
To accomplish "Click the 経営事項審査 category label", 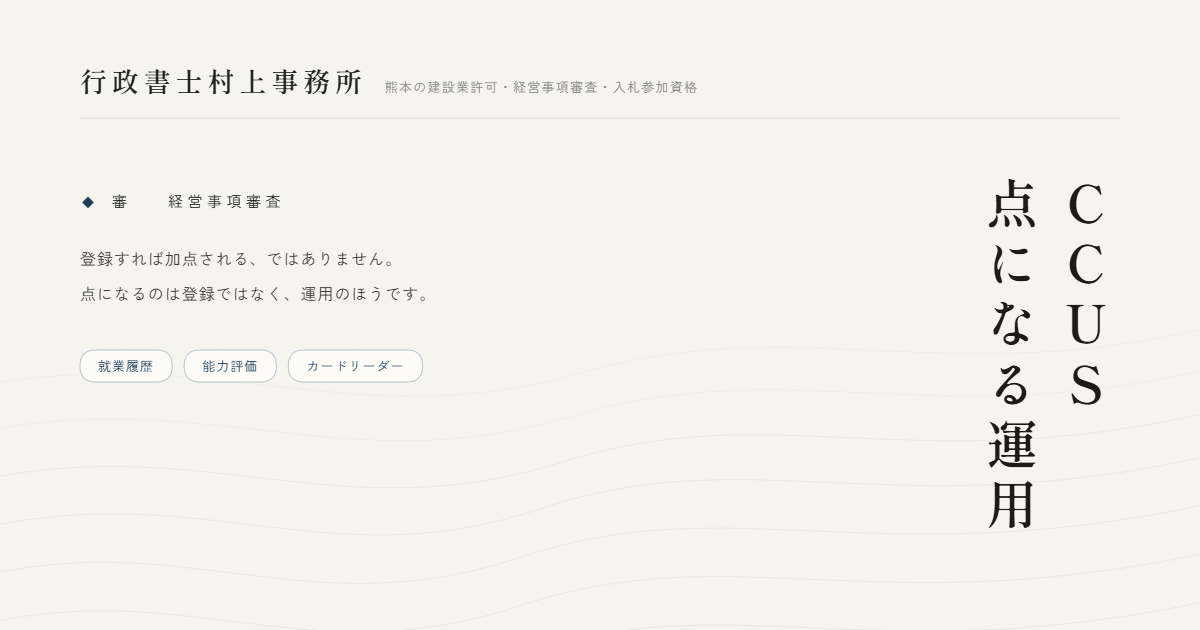I will [225, 202].
